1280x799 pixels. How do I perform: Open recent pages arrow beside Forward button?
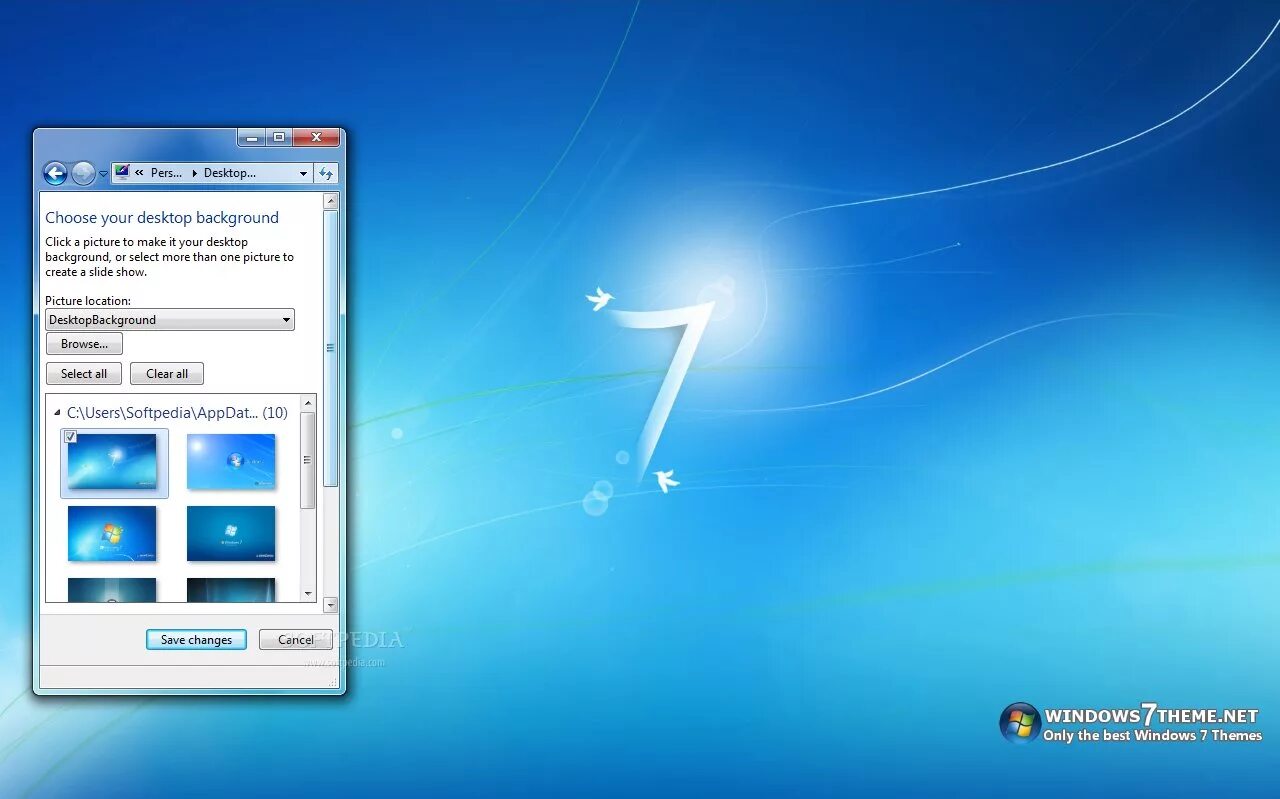(x=103, y=174)
